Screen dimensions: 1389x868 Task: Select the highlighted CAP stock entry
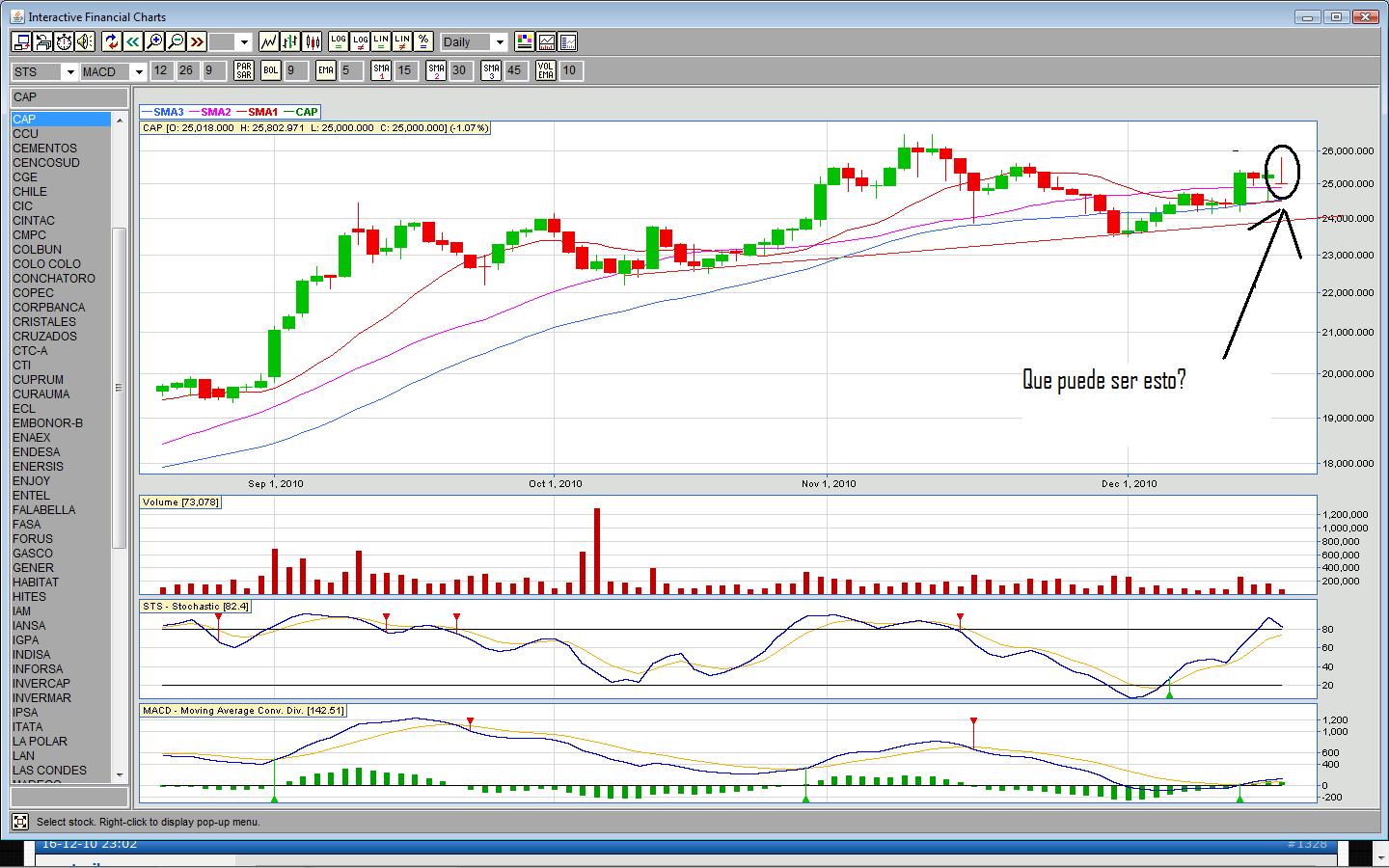pyautogui.click(x=61, y=120)
